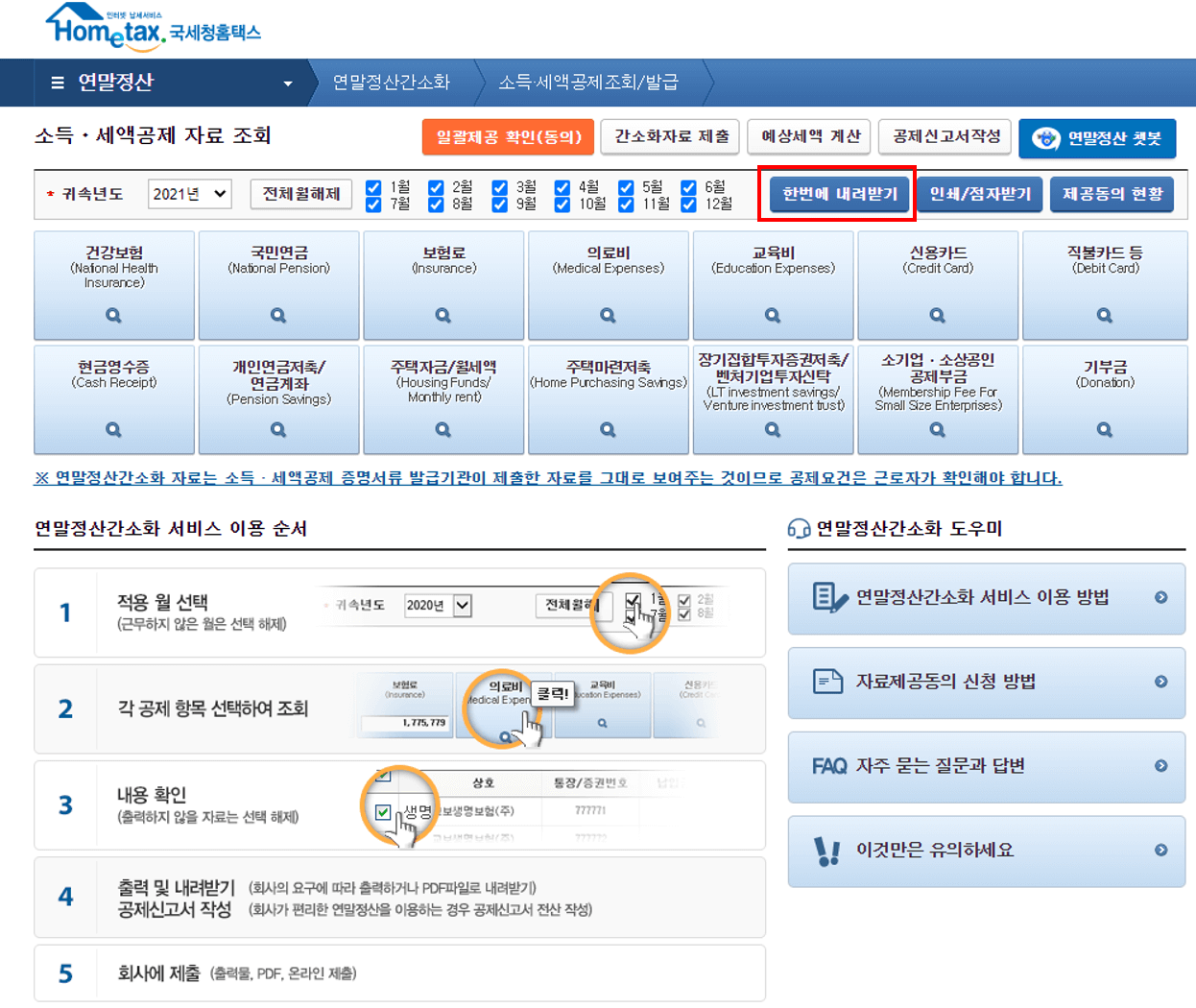
Task: Click the 전체월해제 deselect-all button
Action: point(300,194)
